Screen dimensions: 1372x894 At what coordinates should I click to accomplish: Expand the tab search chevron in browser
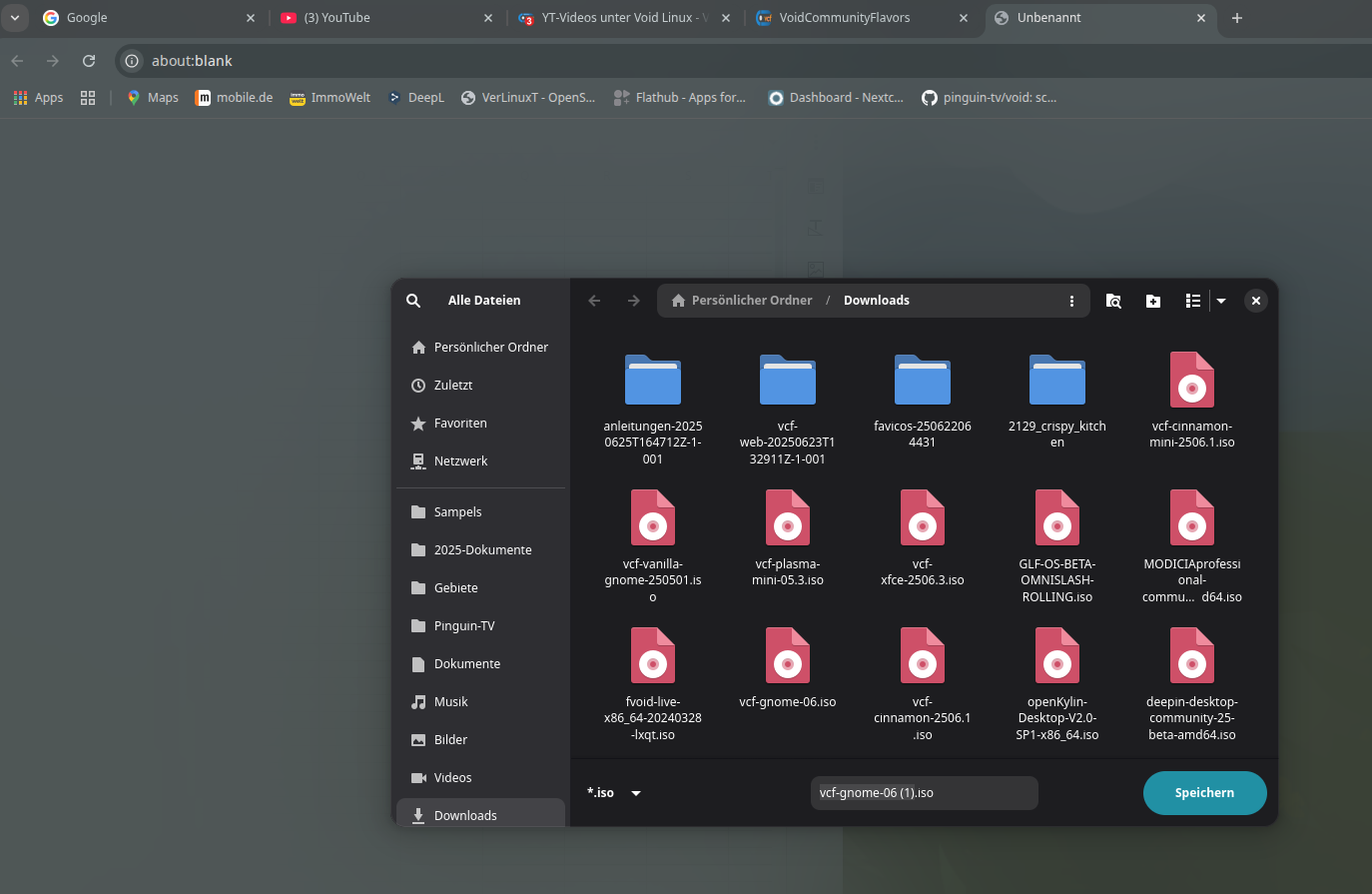click(x=15, y=18)
